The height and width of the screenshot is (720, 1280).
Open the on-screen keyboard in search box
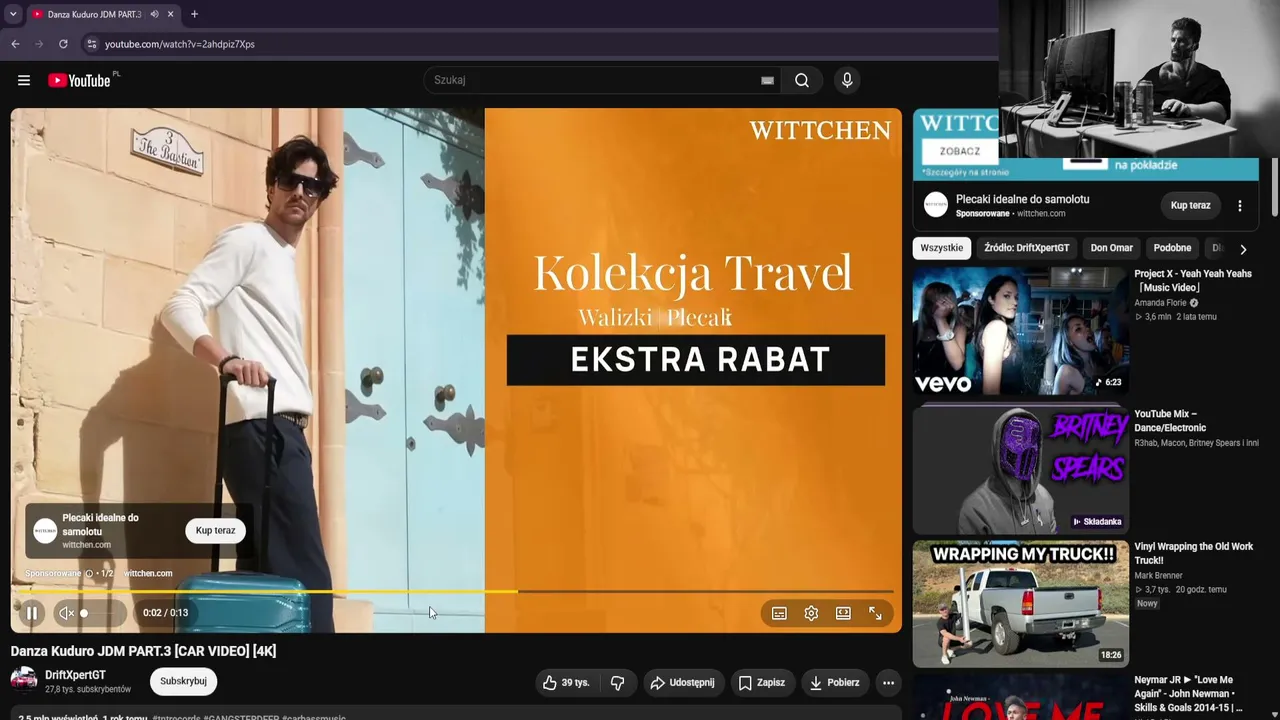click(x=767, y=80)
